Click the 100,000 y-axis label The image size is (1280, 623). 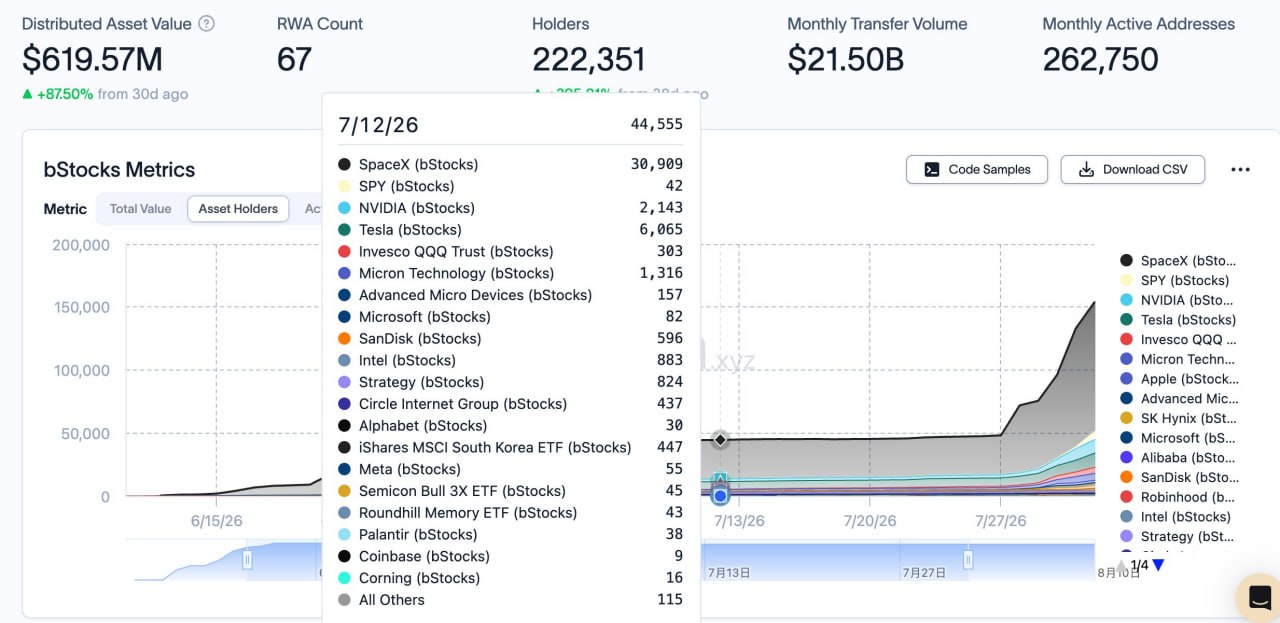(80, 370)
